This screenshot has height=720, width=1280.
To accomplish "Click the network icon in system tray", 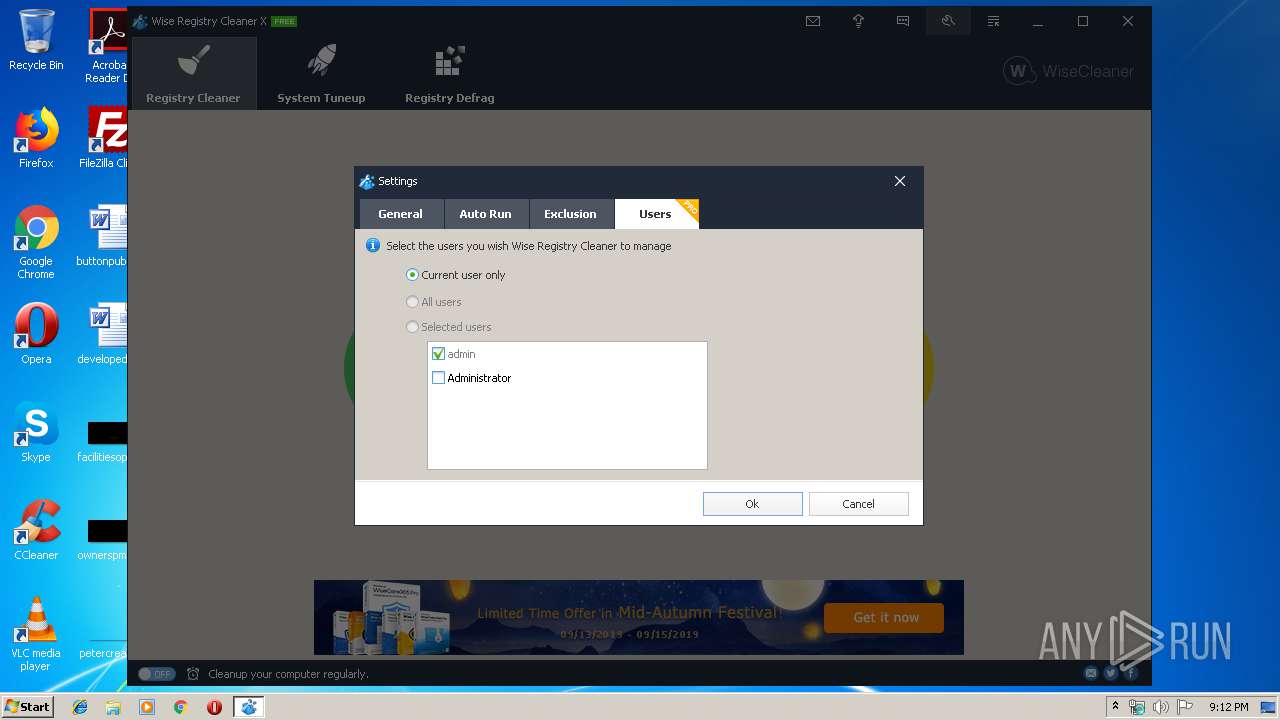I will 1138,707.
